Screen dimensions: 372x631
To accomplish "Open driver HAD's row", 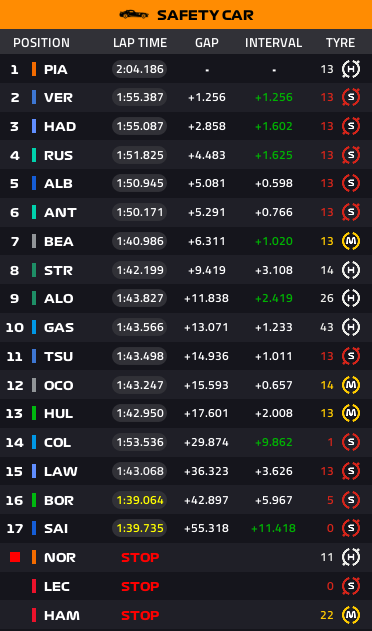I will point(186,126).
